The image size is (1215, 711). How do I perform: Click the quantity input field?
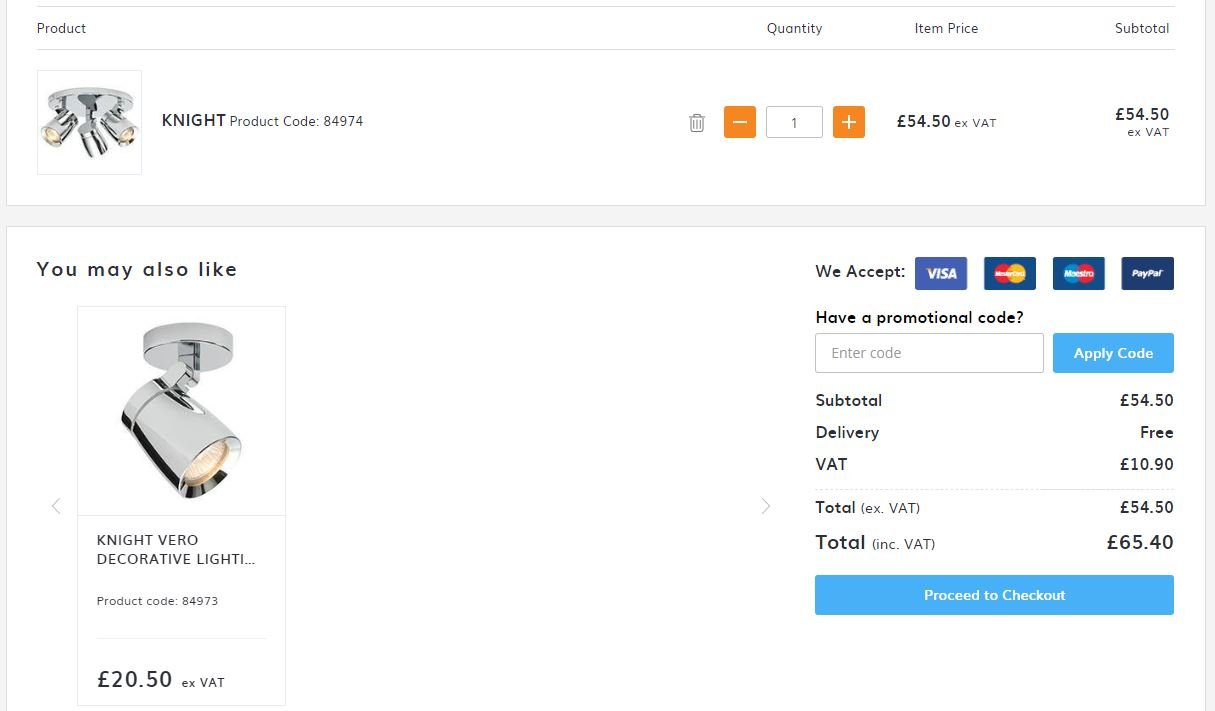[794, 122]
